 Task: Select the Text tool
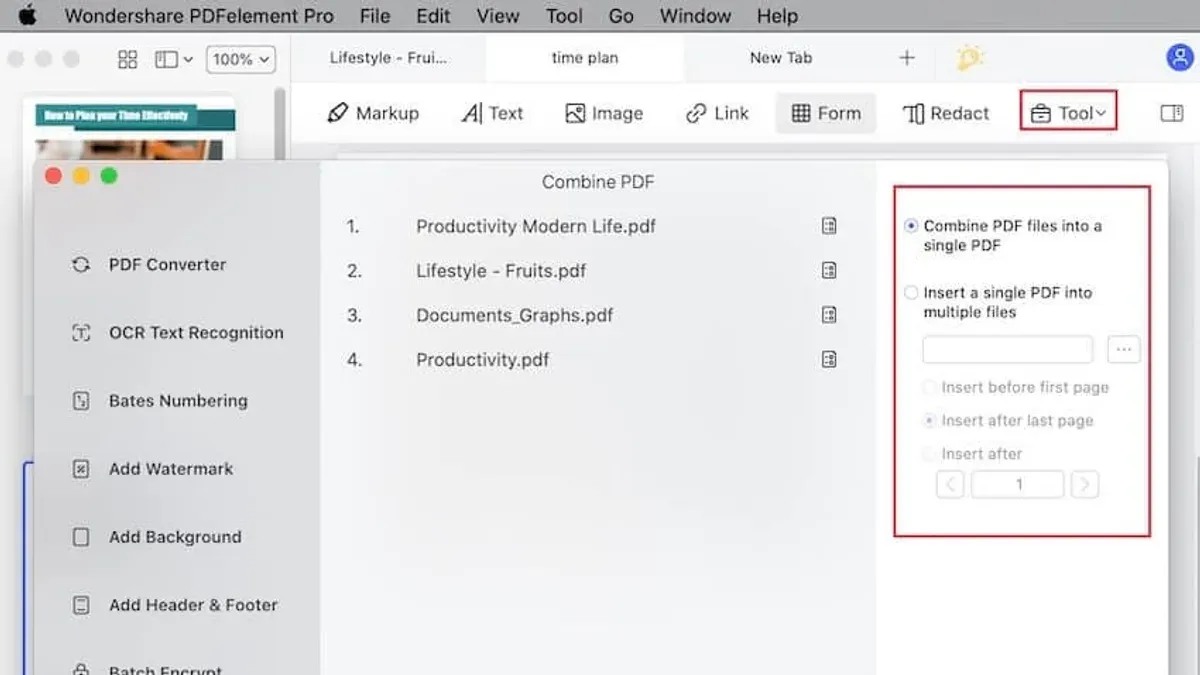[492, 113]
